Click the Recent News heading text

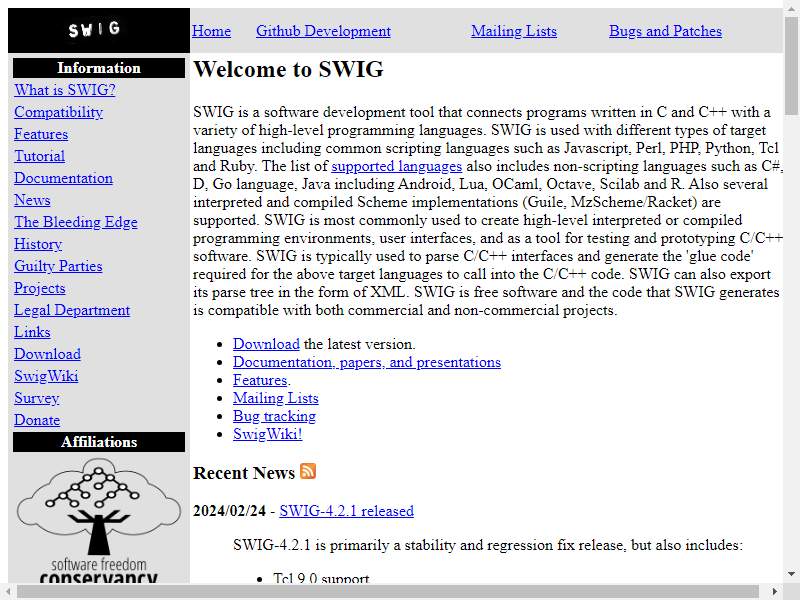244,473
